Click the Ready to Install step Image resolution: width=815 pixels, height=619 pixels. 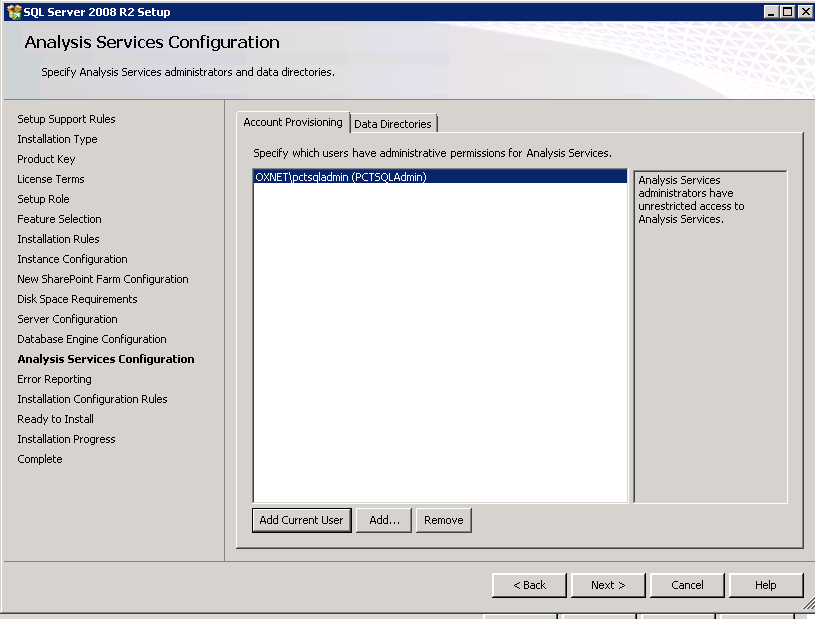55,419
